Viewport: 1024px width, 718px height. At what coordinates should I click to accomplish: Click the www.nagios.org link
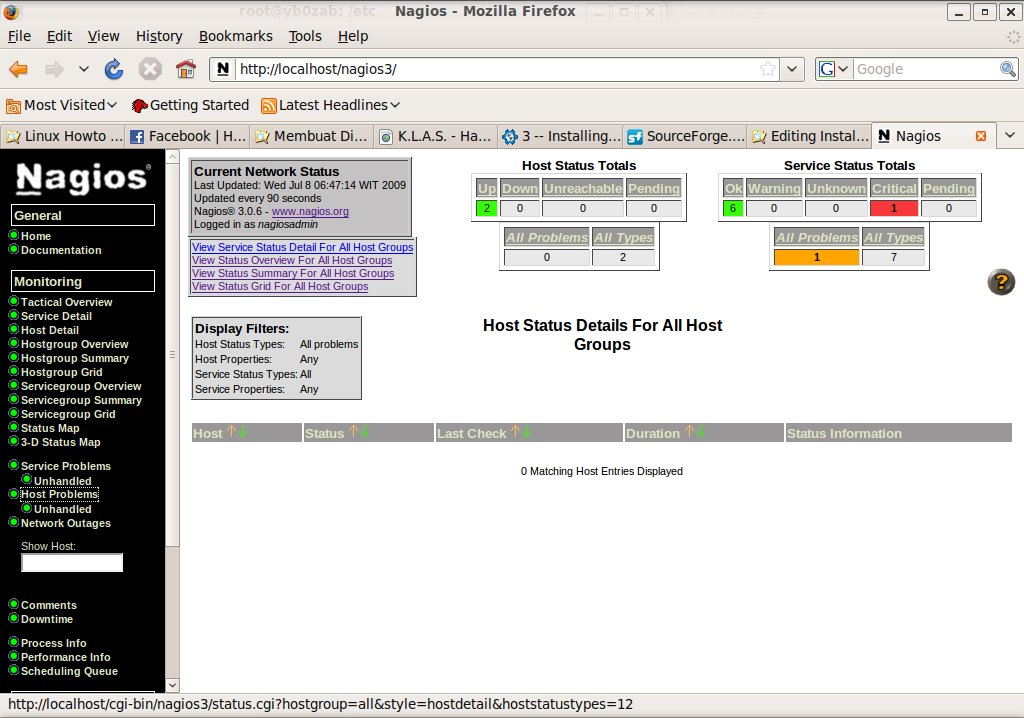(x=310, y=211)
